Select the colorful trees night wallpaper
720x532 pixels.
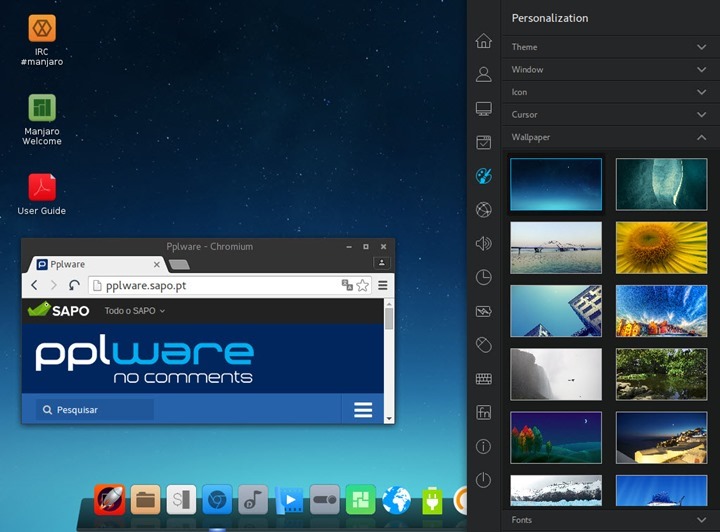click(x=556, y=437)
